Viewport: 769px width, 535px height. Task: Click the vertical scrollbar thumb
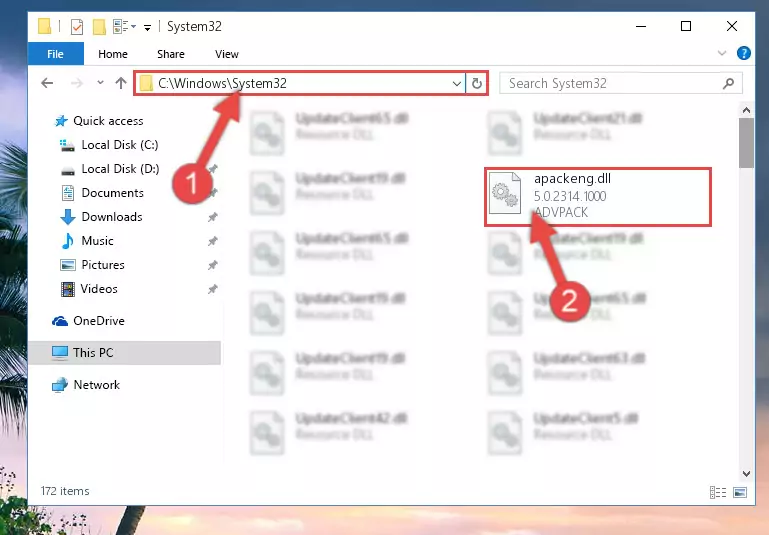746,143
